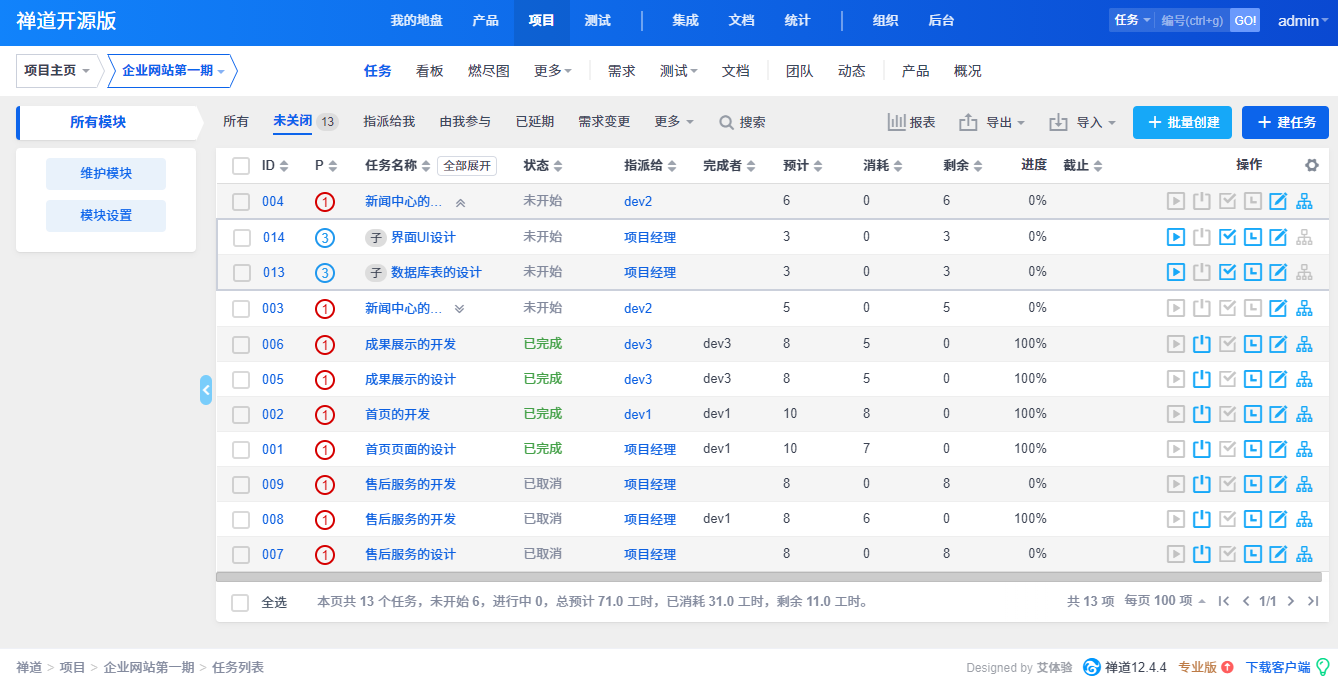Start task 014 界面UI设计 with play icon
The image size is (1338, 681).
click(x=1176, y=237)
